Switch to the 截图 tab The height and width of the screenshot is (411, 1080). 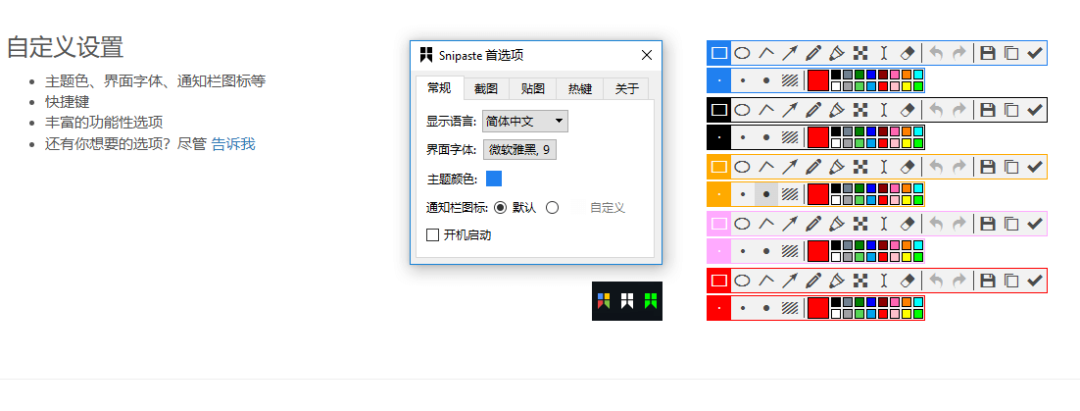click(486, 88)
